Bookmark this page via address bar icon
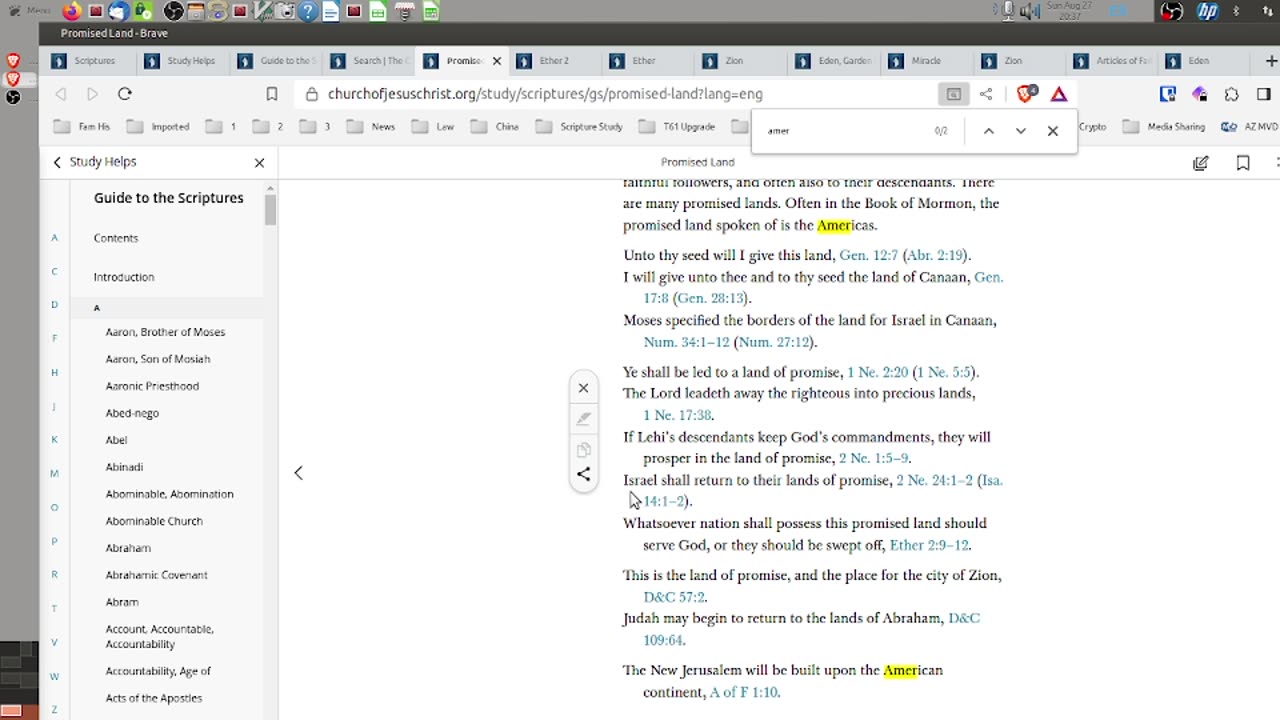Screen dimensions: 1280x720 pos(272,94)
